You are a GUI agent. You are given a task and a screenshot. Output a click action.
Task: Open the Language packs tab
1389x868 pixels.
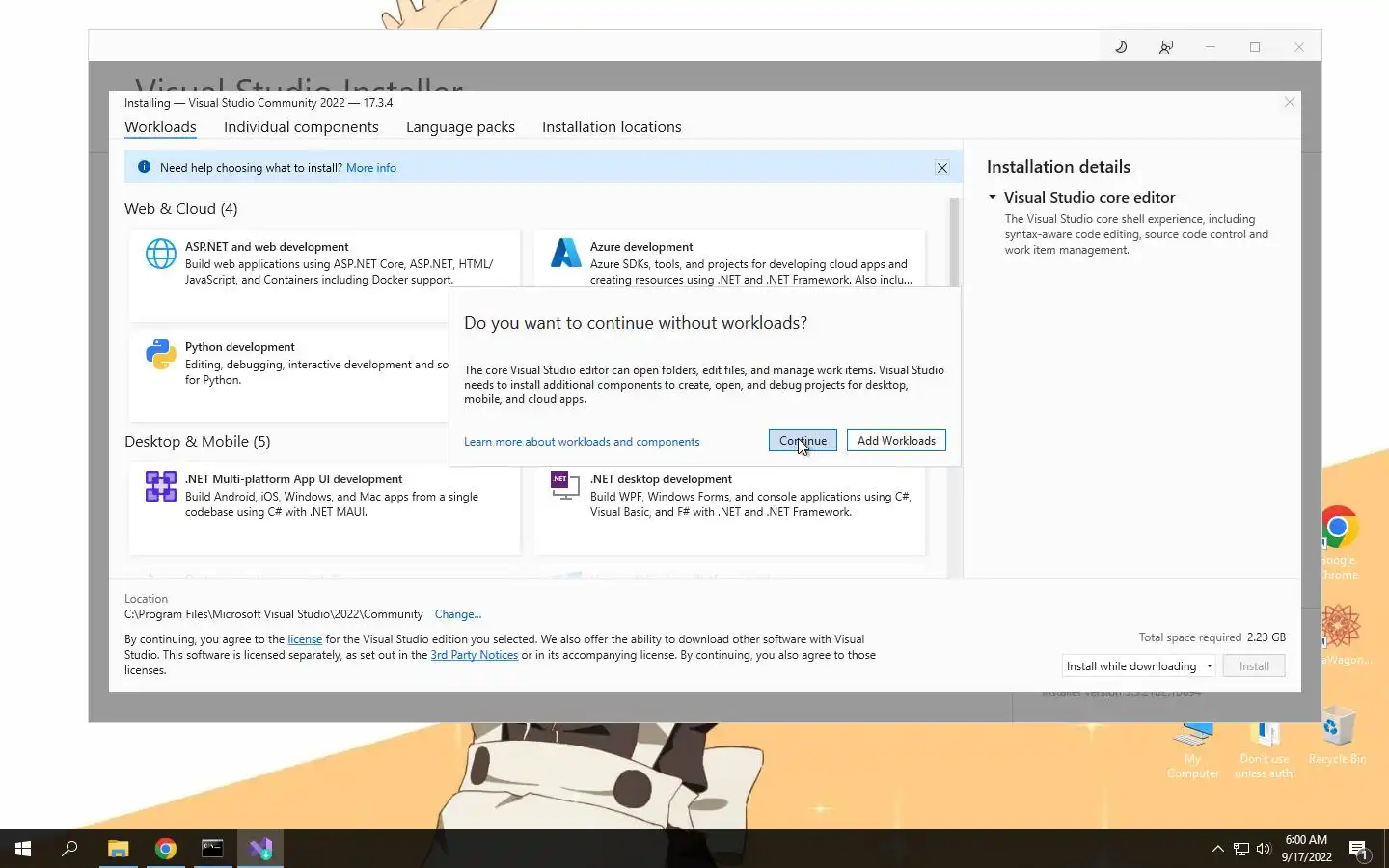pos(460,127)
